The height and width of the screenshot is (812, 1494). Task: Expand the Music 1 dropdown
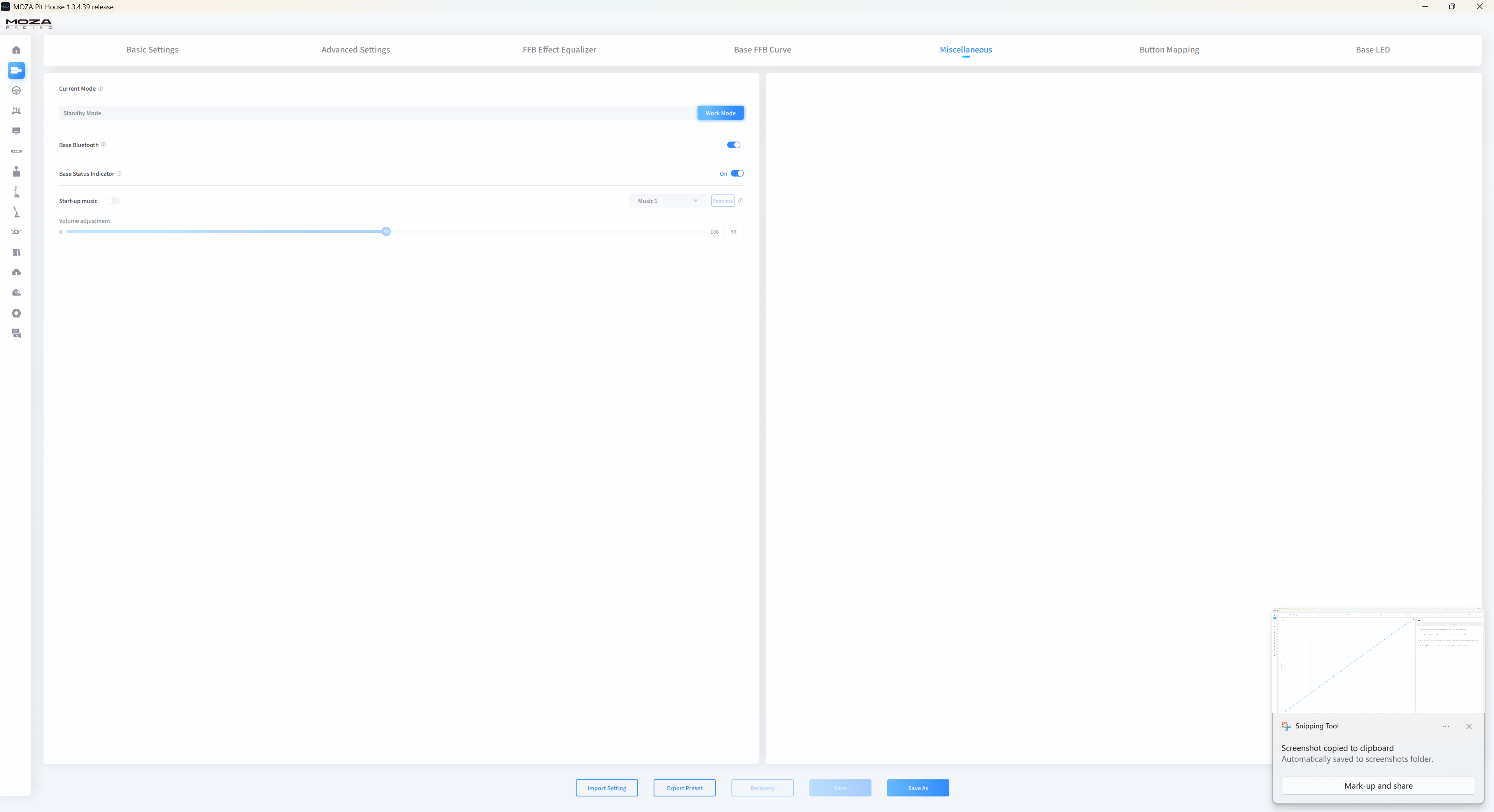pyautogui.click(x=667, y=201)
